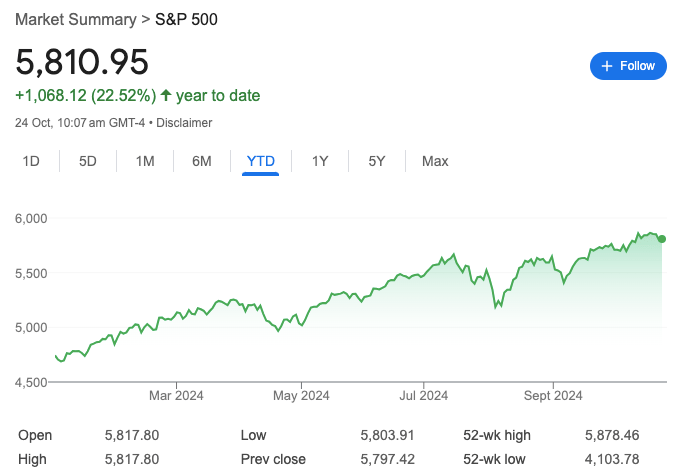The image size is (687, 474).
Task: Click the plus icon in Follow button
Action: (606, 66)
